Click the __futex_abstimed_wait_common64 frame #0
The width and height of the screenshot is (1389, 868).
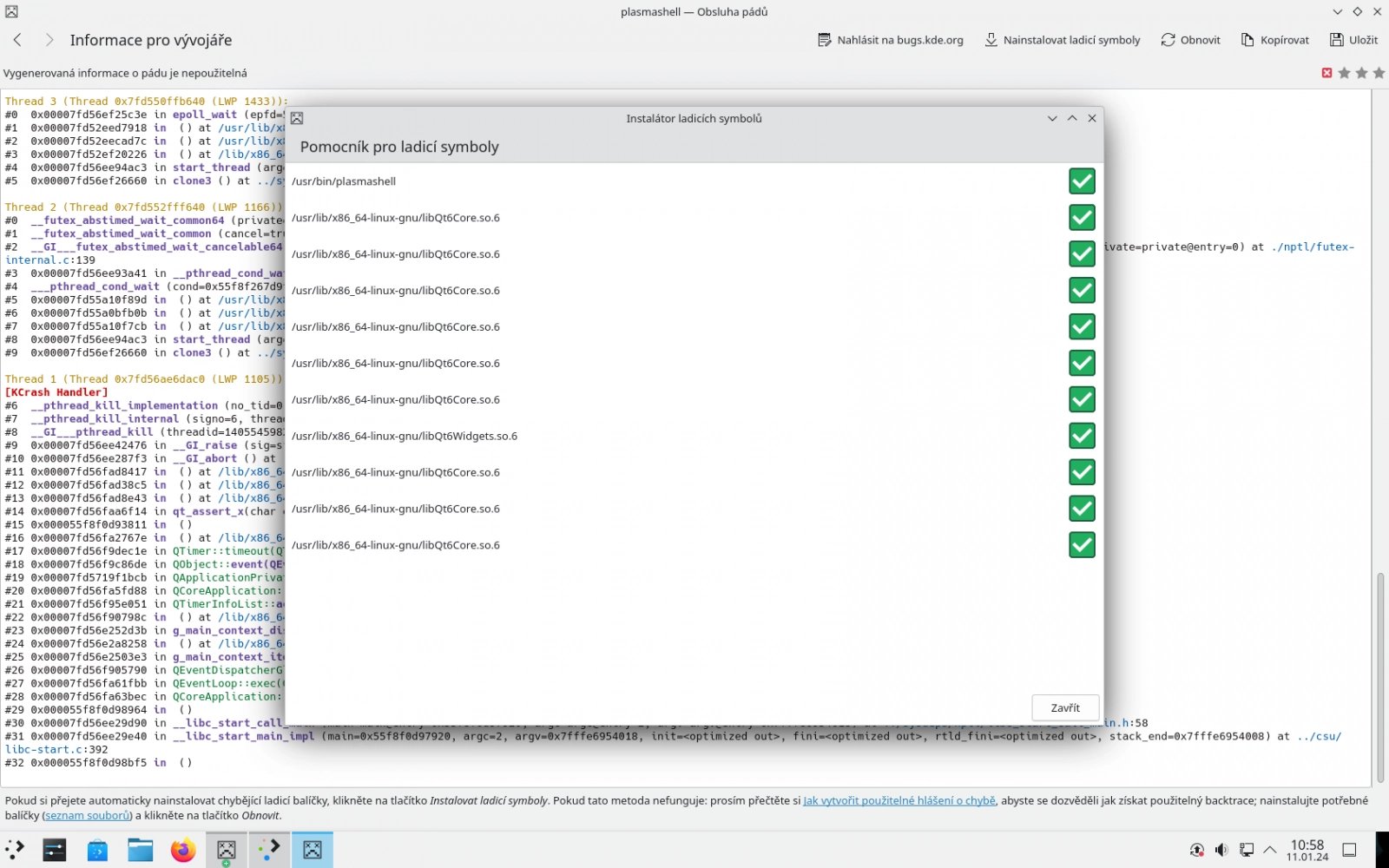point(145,220)
